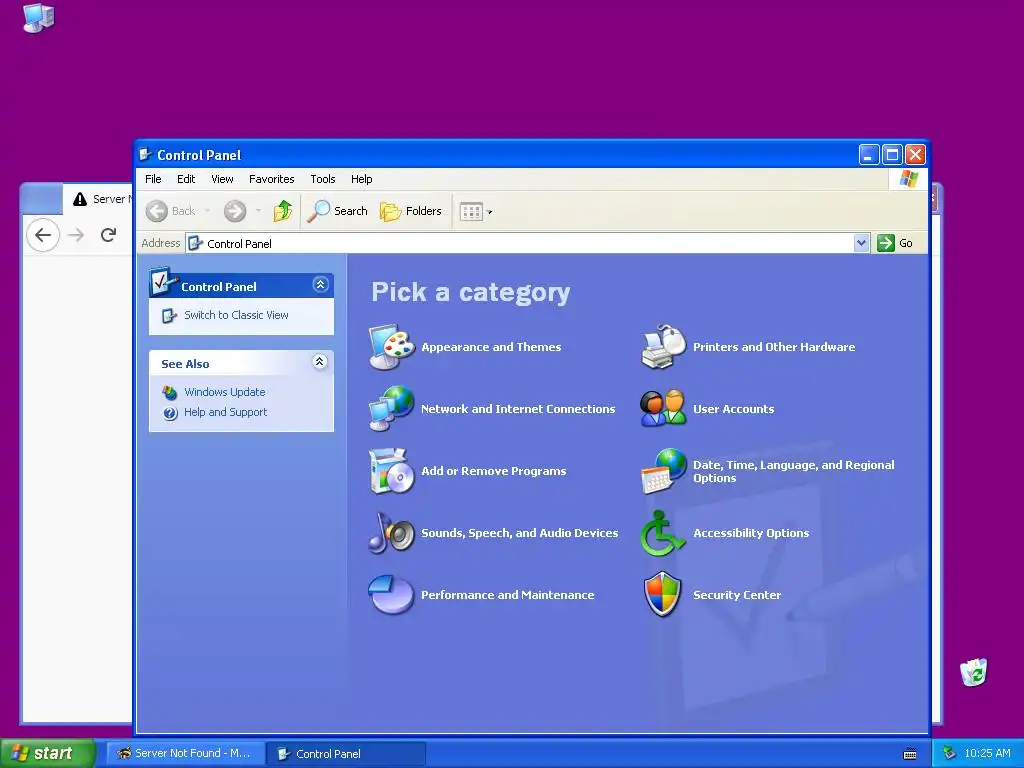This screenshot has height=768, width=1024.
Task: Click the Help and Support question mark icon
Action: click(x=170, y=413)
